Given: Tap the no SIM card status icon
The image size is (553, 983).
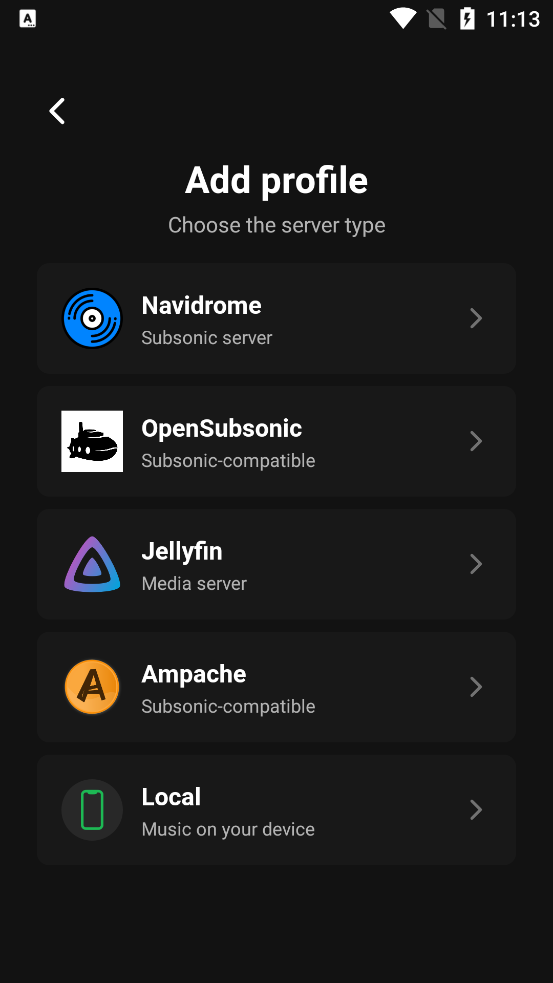Looking at the screenshot, I should click(x=437, y=19).
